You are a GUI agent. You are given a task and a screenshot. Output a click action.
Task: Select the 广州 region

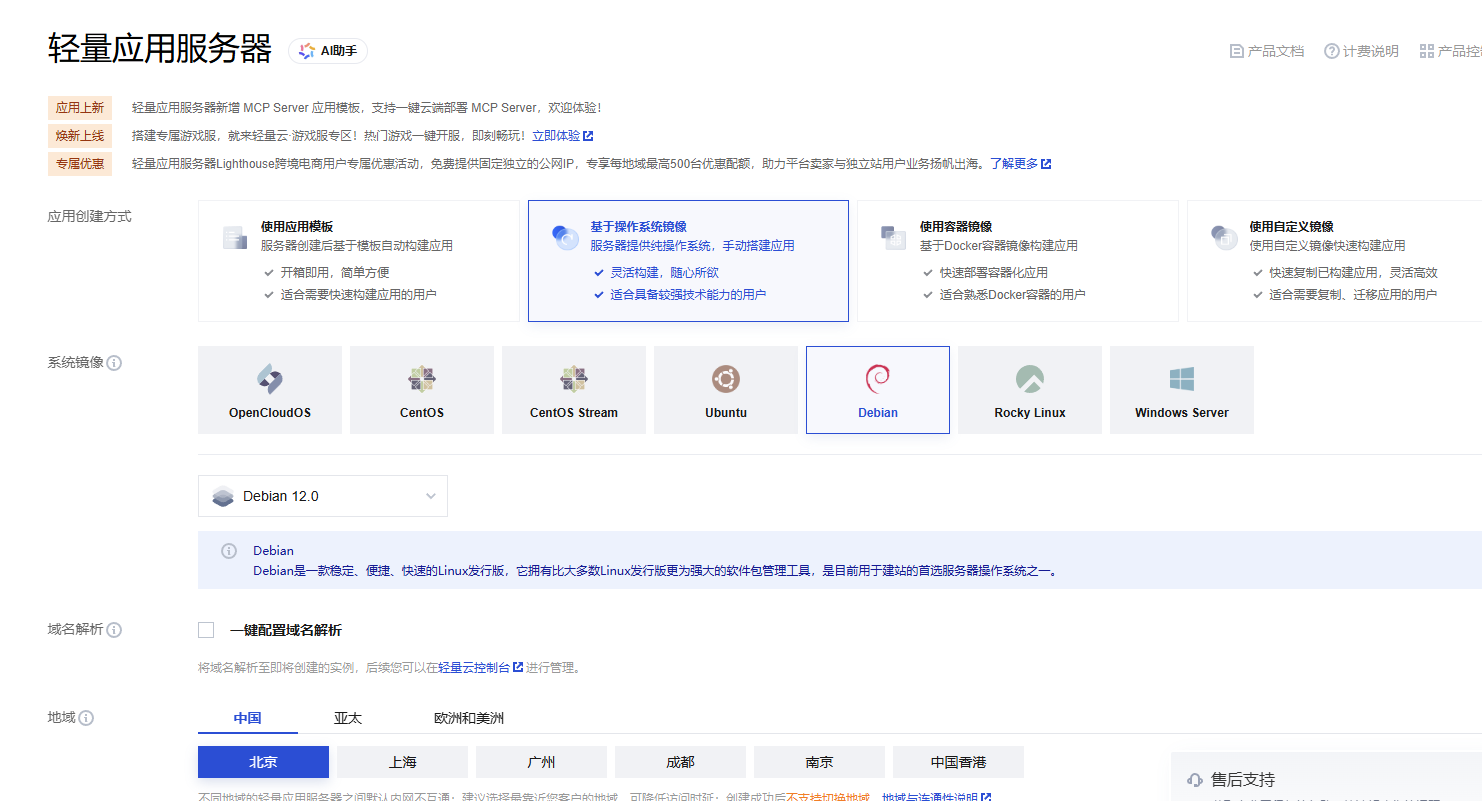[541, 762]
